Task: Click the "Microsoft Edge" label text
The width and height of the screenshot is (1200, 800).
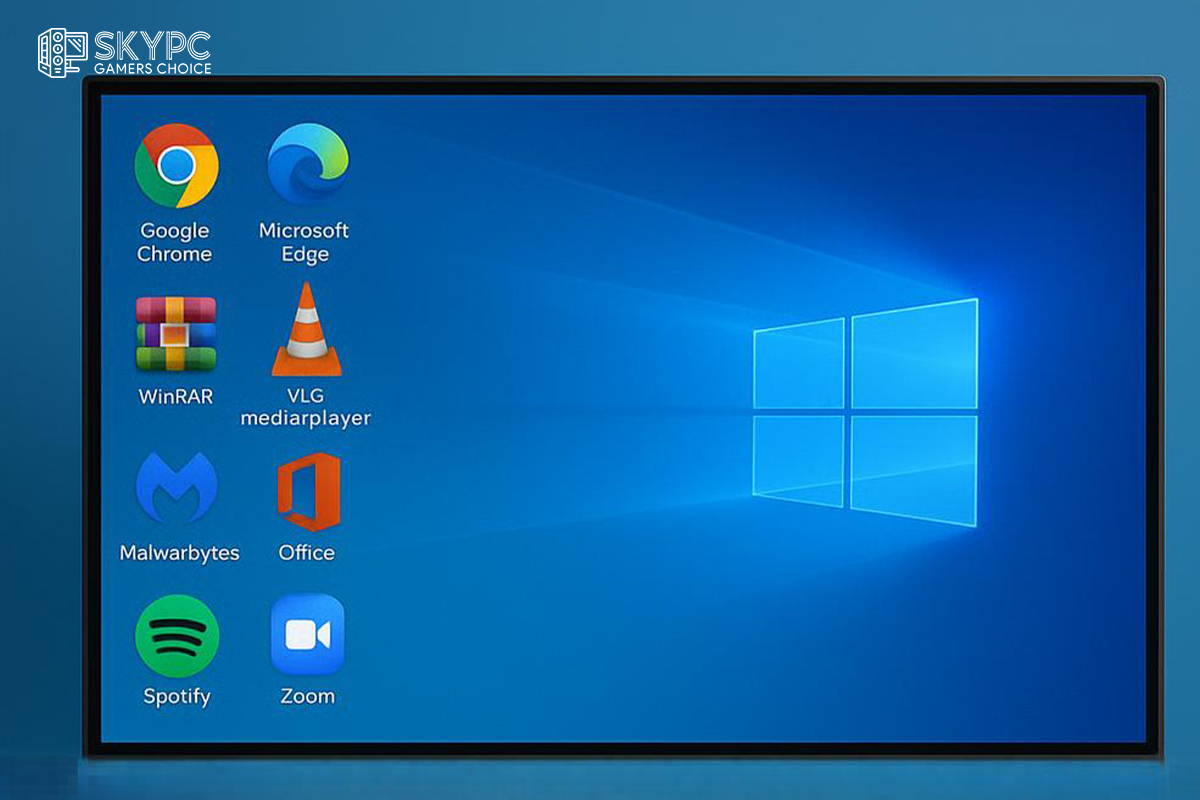Action: (304, 242)
